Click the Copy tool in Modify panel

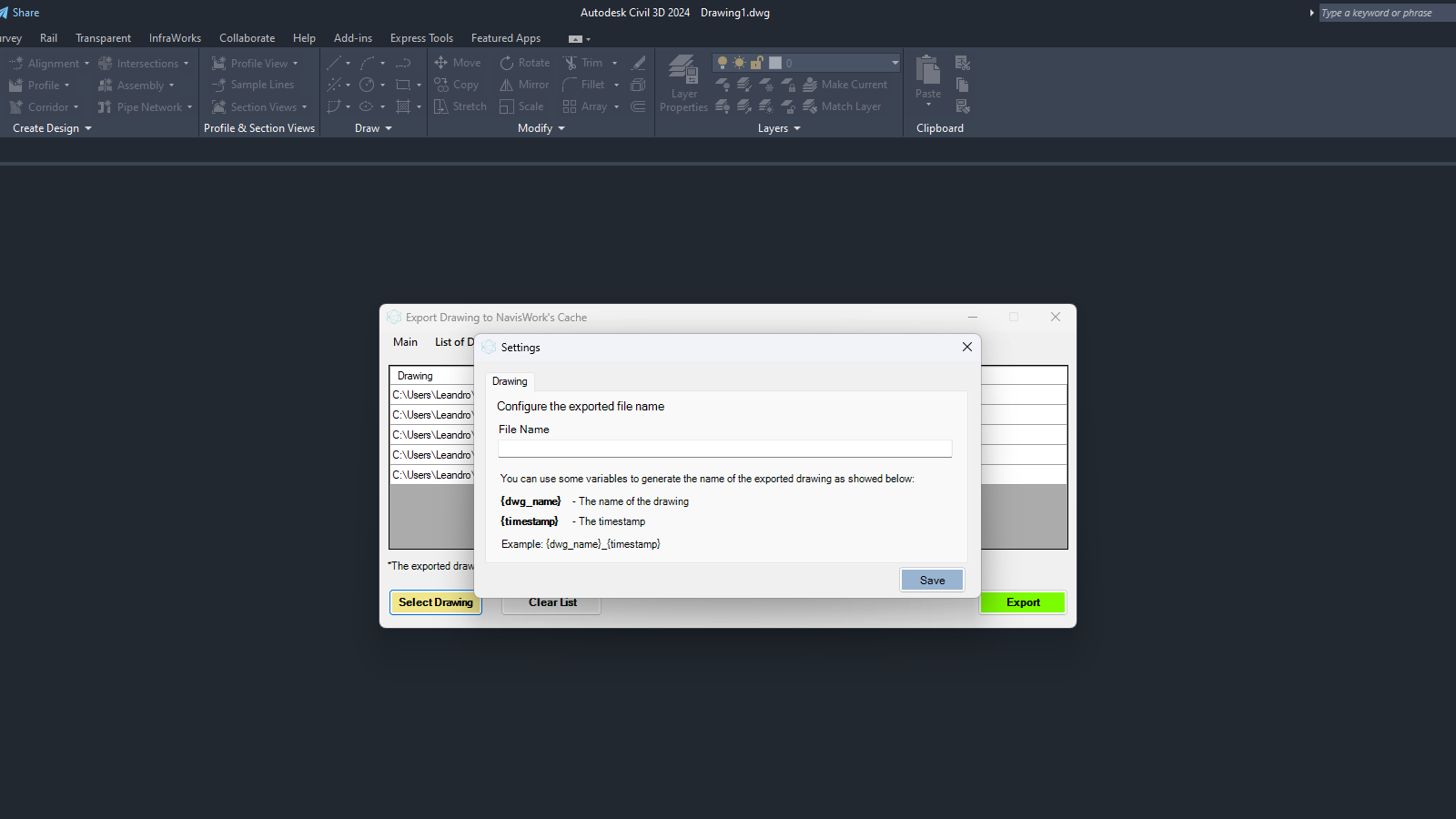457,85
